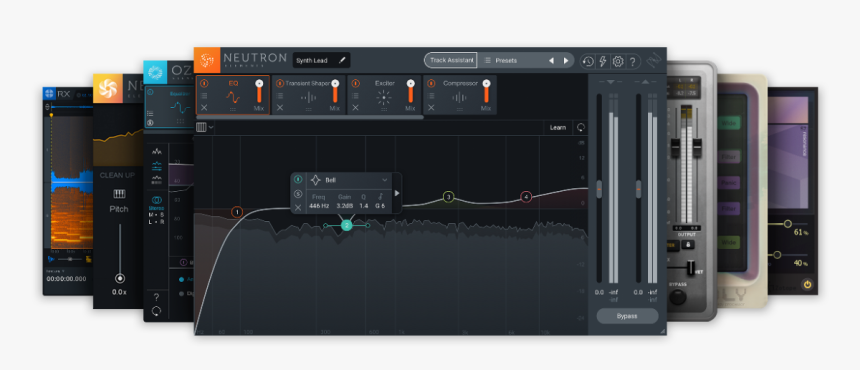Viewport: 860px width, 370px height.
Task: Adjust the Neutron input gain fader
Action: click(599, 189)
